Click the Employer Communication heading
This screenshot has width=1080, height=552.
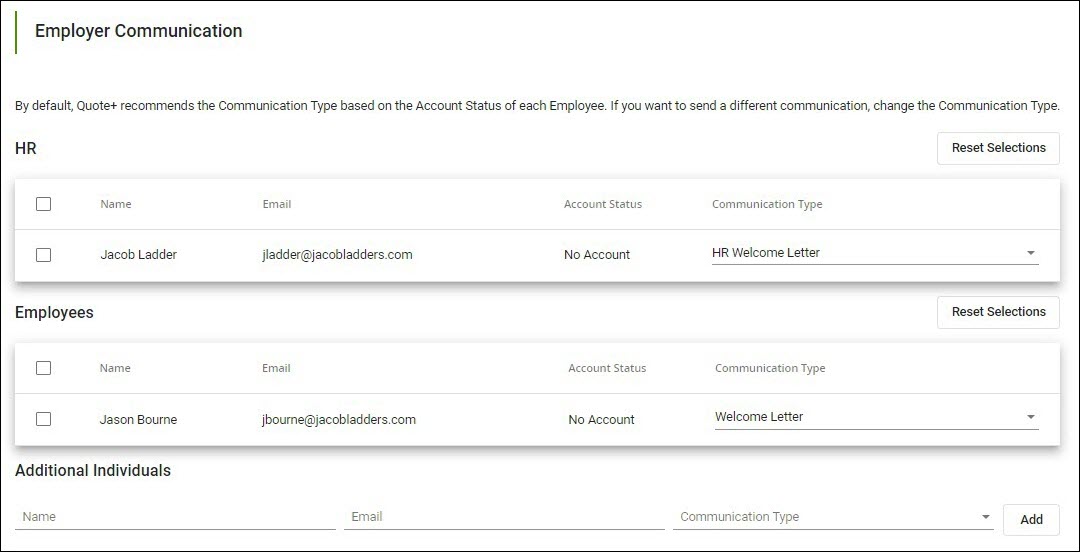point(138,31)
